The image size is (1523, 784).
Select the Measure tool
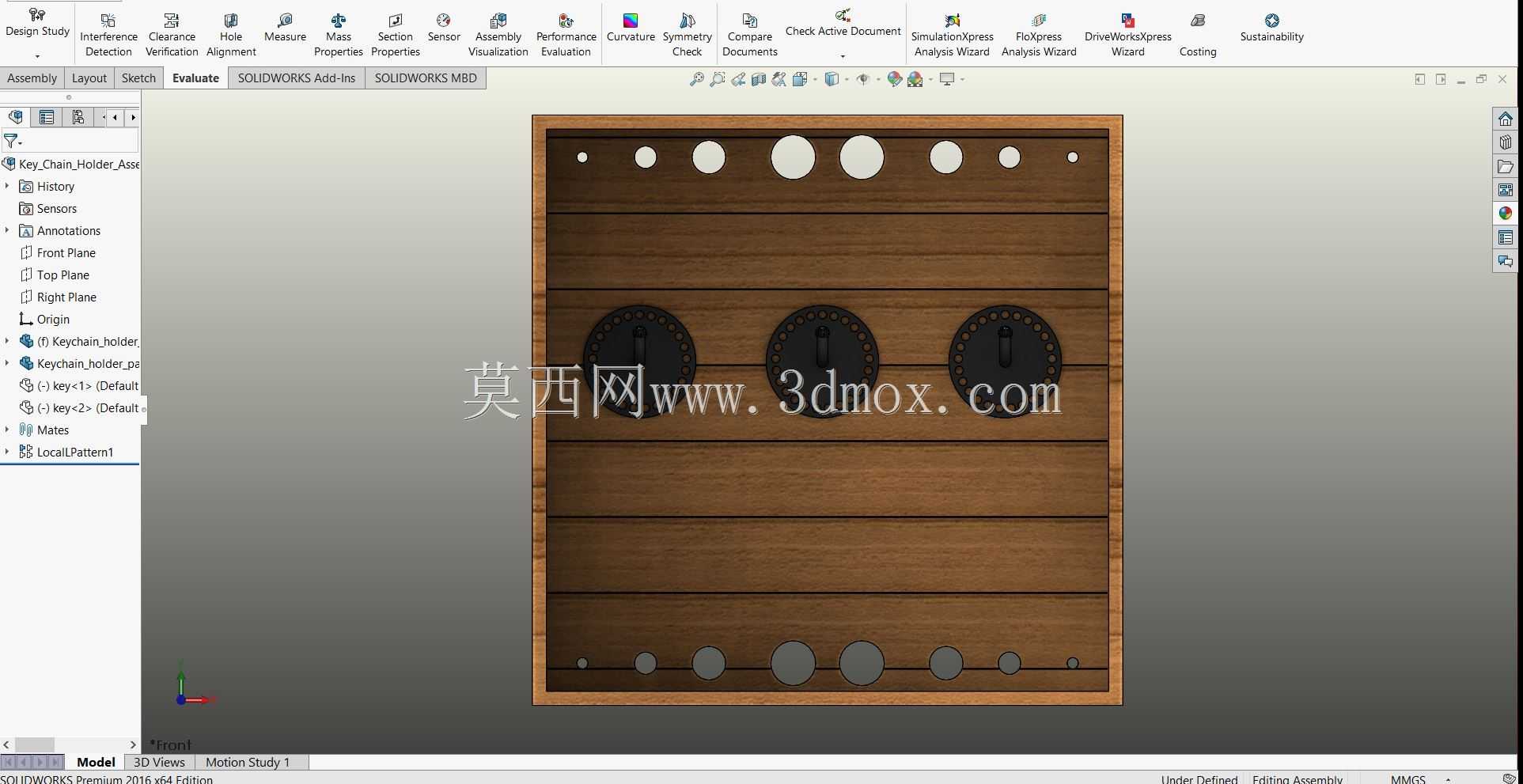point(285,28)
